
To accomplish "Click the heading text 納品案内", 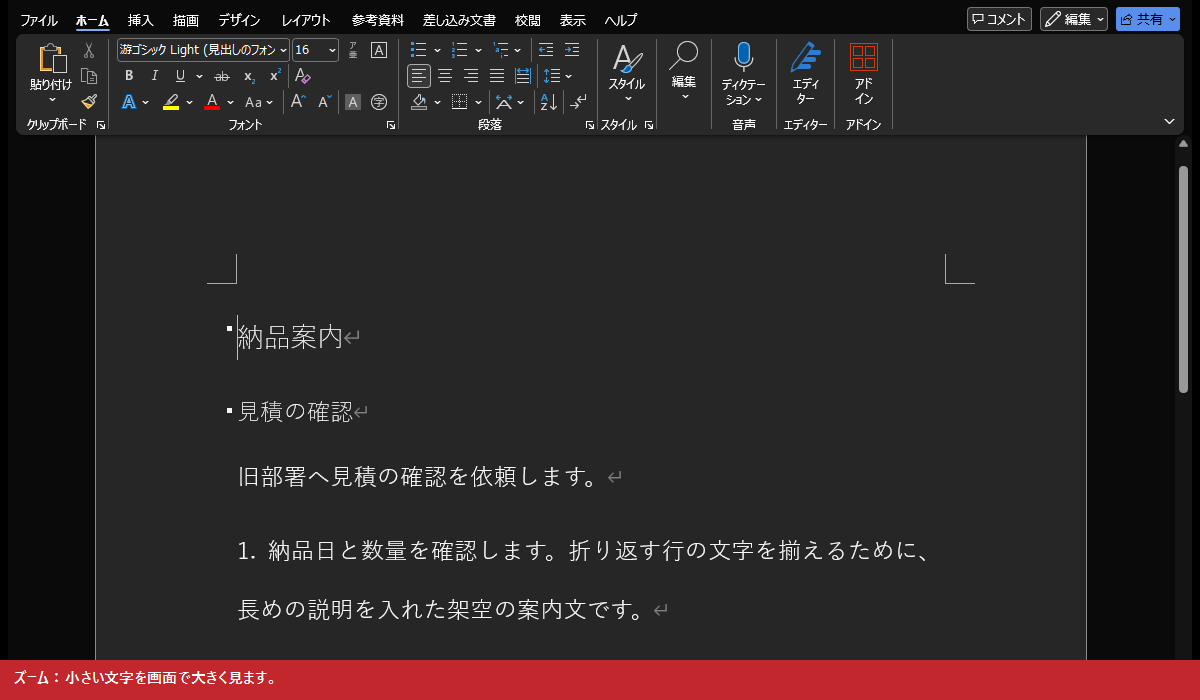I will 290,338.
